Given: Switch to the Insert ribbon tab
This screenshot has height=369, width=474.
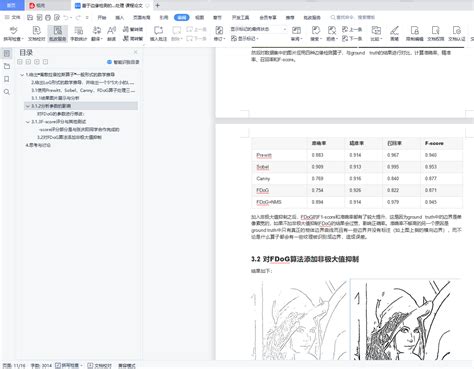Looking at the screenshot, I should pos(119,17).
